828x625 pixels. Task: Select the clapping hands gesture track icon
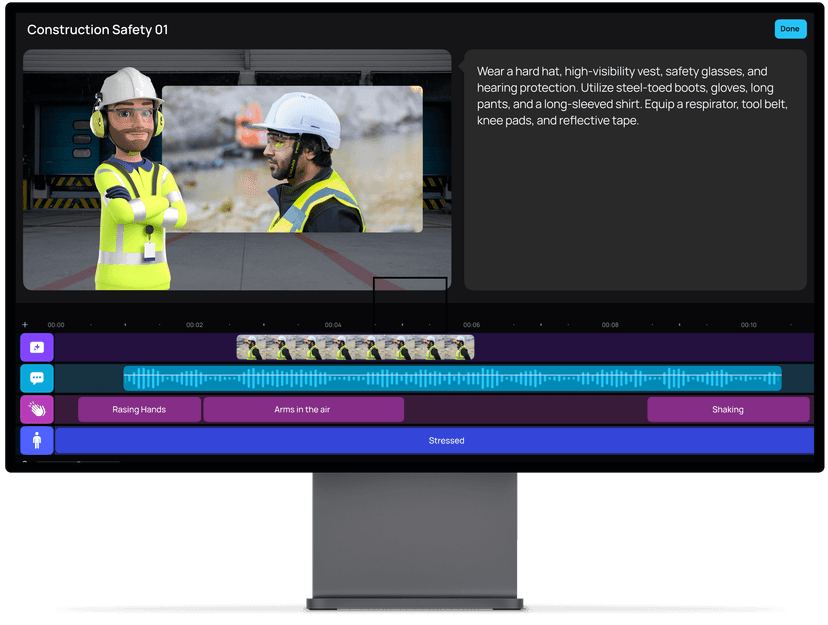[x=37, y=409]
